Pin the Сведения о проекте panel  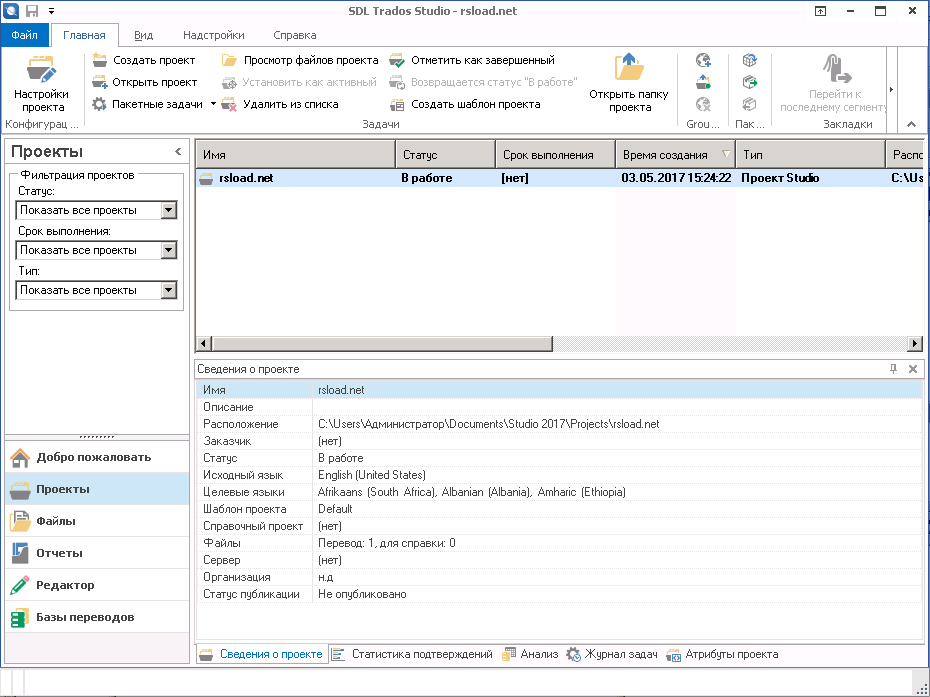pyautogui.click(x=893, y=368)
